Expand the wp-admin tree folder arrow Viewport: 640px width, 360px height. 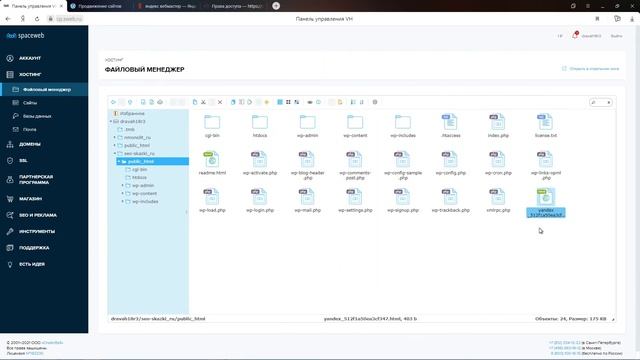click(122, 186)
